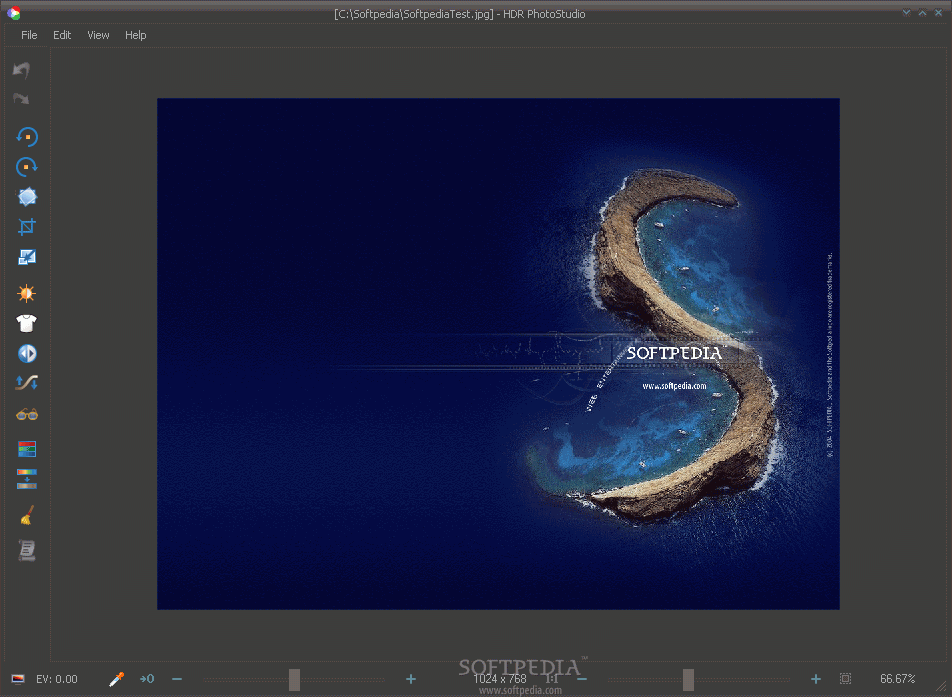Open the color bars histogram tool

point(27,449)
